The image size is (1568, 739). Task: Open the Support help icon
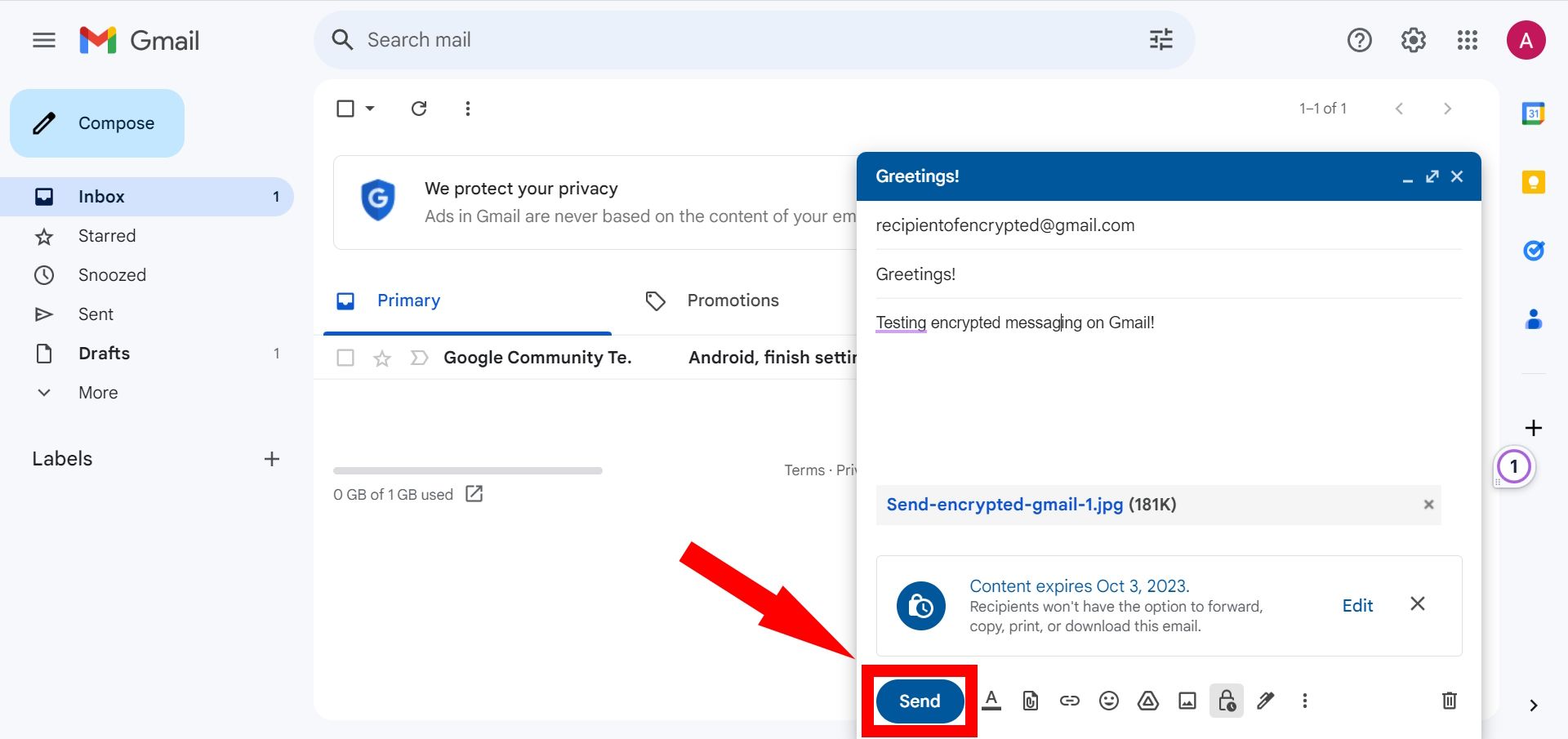point(1359,40)
